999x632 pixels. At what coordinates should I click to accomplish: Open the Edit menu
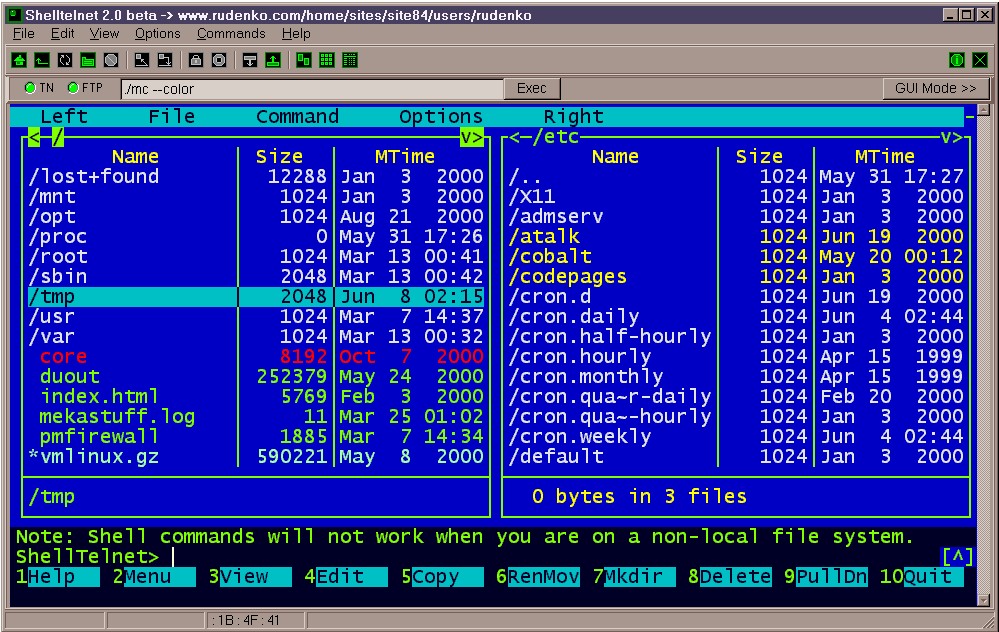click(62, 34)
